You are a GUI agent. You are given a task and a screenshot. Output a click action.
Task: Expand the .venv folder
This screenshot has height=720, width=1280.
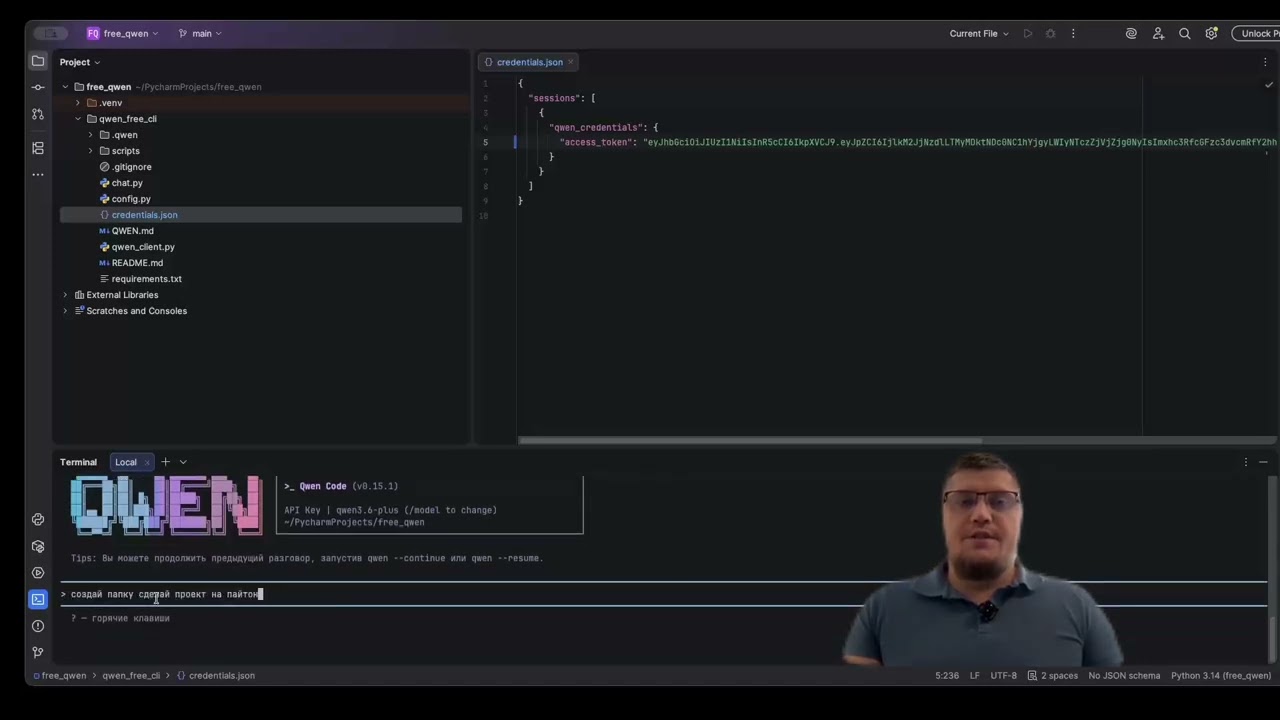click(78, 103)
